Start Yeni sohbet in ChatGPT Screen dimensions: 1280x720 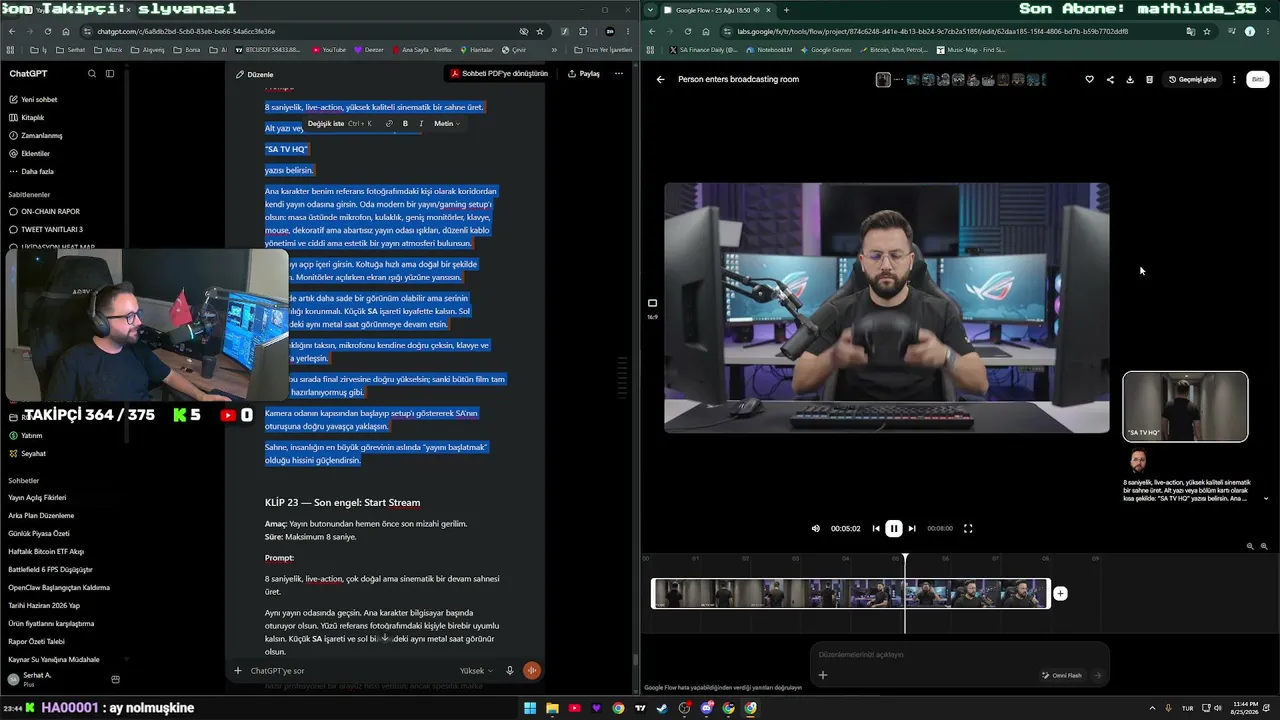(x=39, y=99)
